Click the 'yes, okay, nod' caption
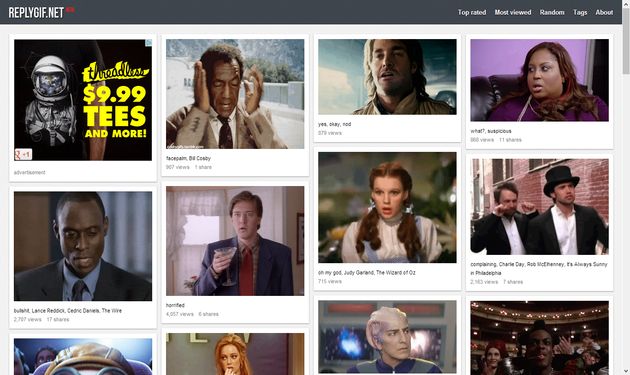Screen dimensions: 630x375 click(334, 124)
